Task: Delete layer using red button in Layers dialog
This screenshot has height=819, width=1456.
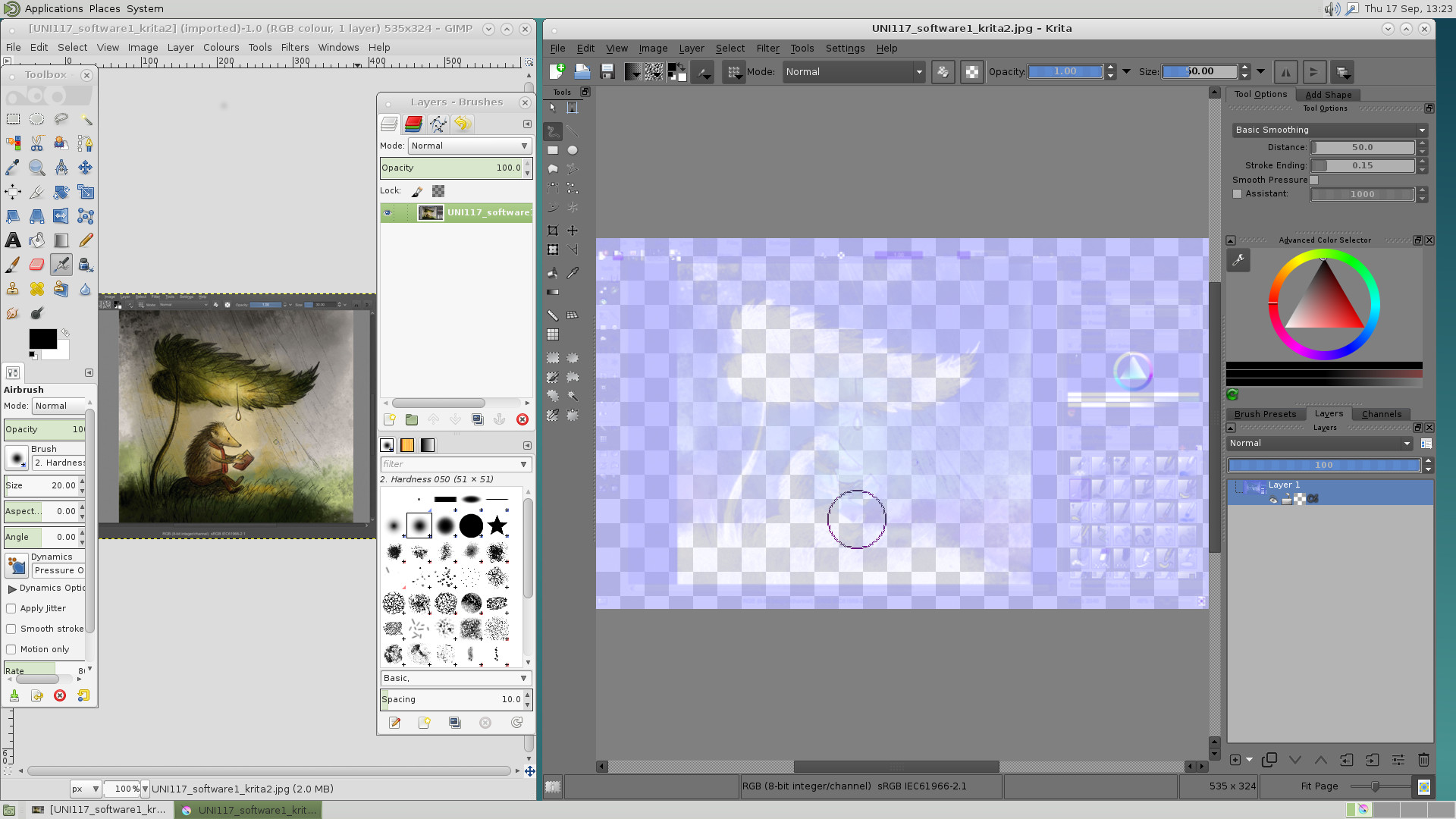Action: coord(522,419)
